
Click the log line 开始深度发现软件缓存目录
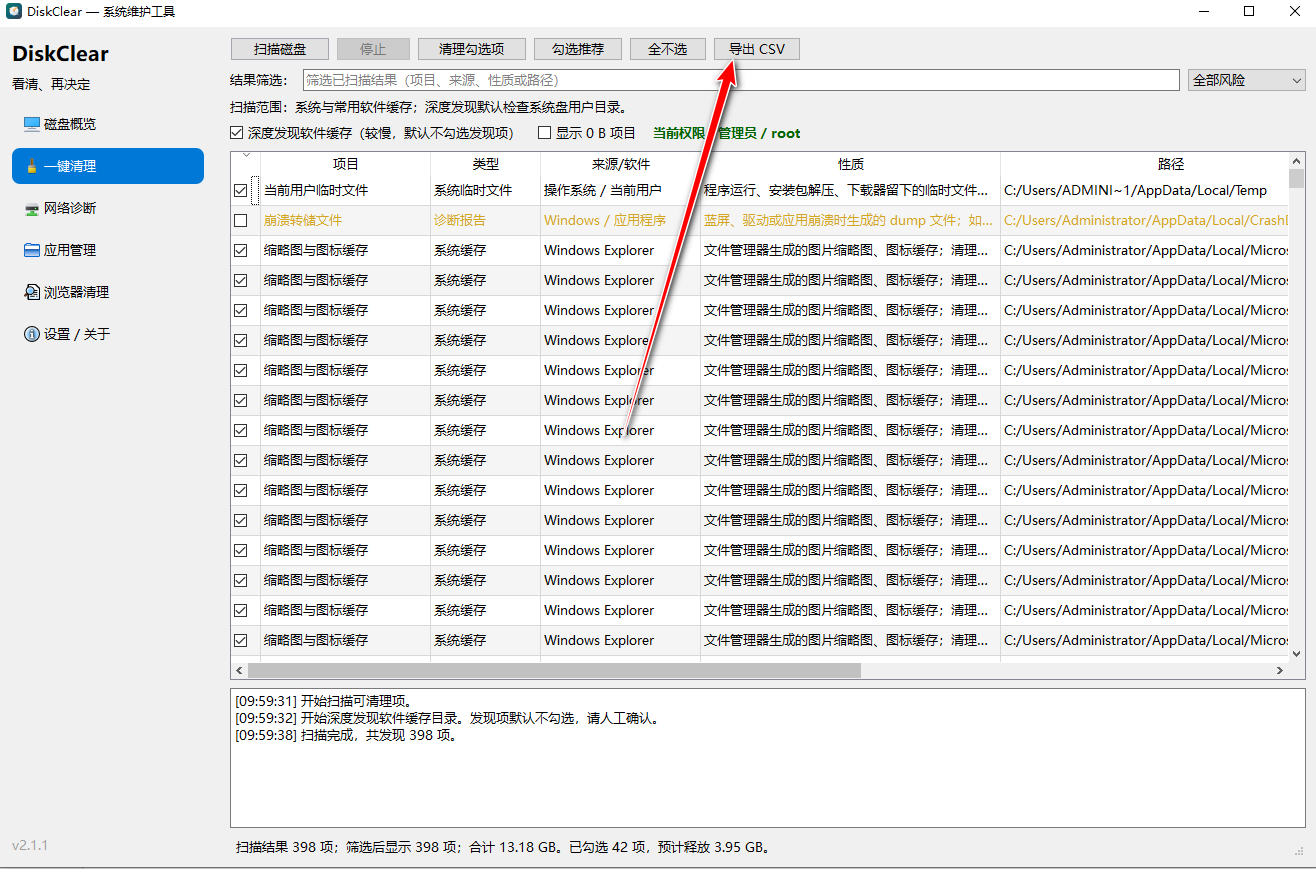point(448,718)
